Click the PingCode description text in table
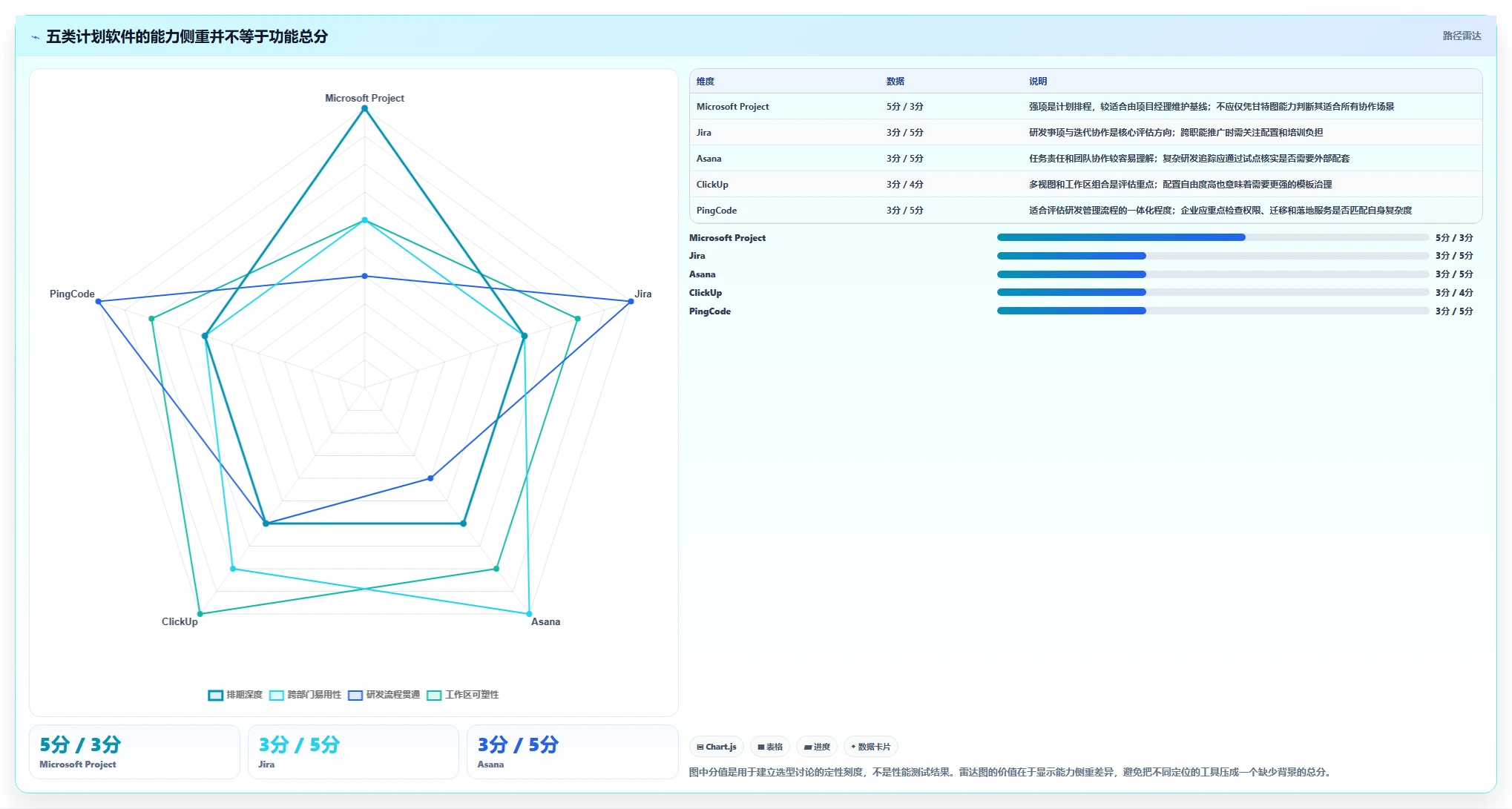1512x809 pixels. (x=1220, y=211)
